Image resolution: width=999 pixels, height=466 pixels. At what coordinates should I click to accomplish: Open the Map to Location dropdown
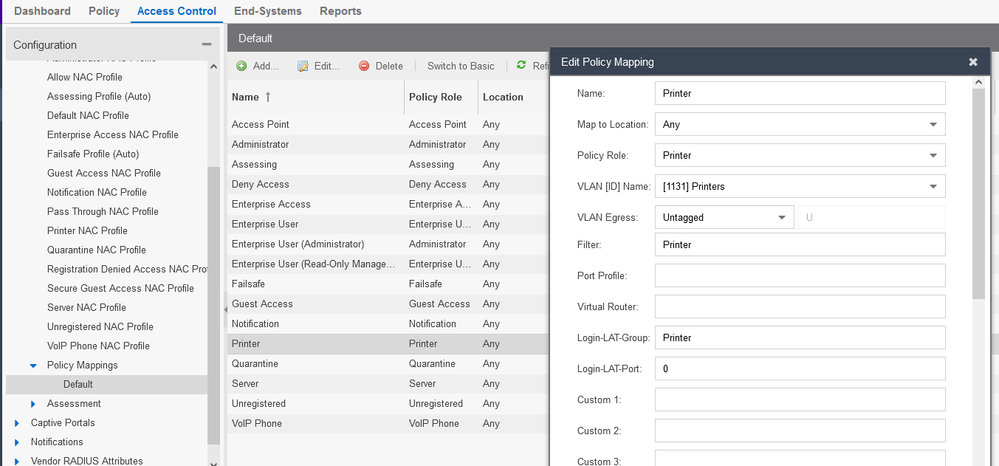933,125
